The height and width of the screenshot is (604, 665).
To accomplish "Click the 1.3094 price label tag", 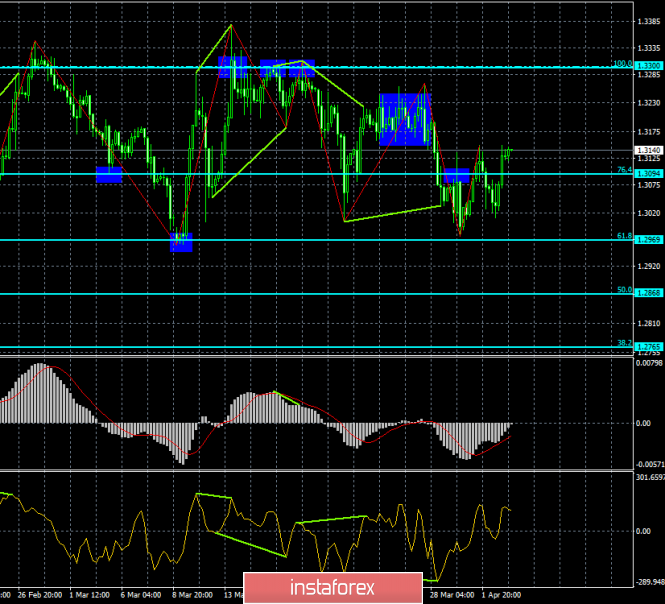I will [648, 174].
